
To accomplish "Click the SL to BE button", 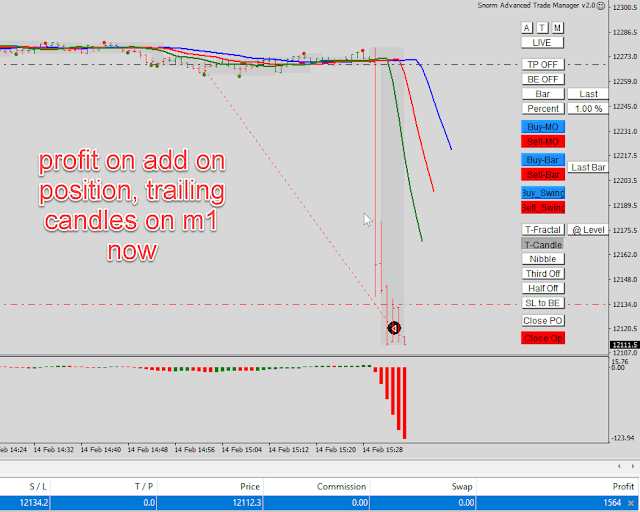I will [x=543, y=303].
